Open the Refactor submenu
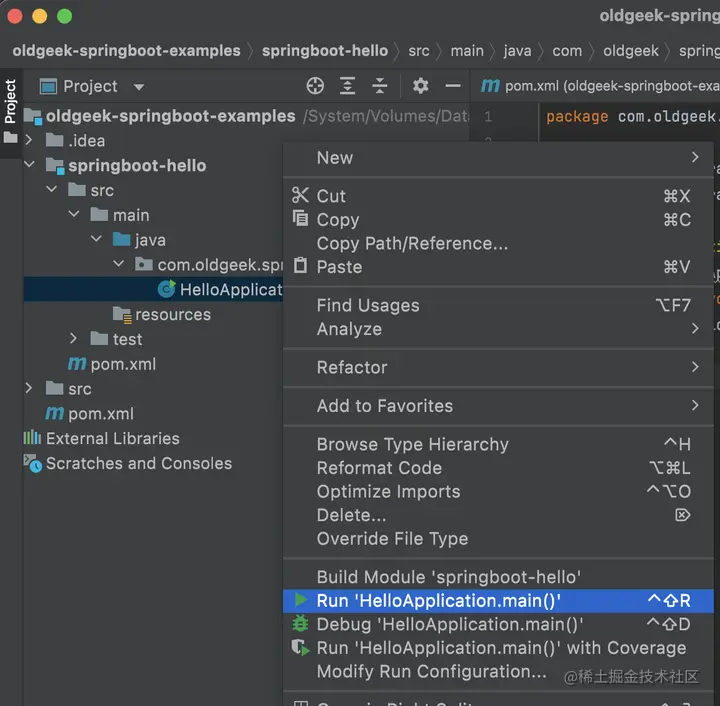Screen dimensions: 720x706 pyautogui.click(x=498, y=367)
